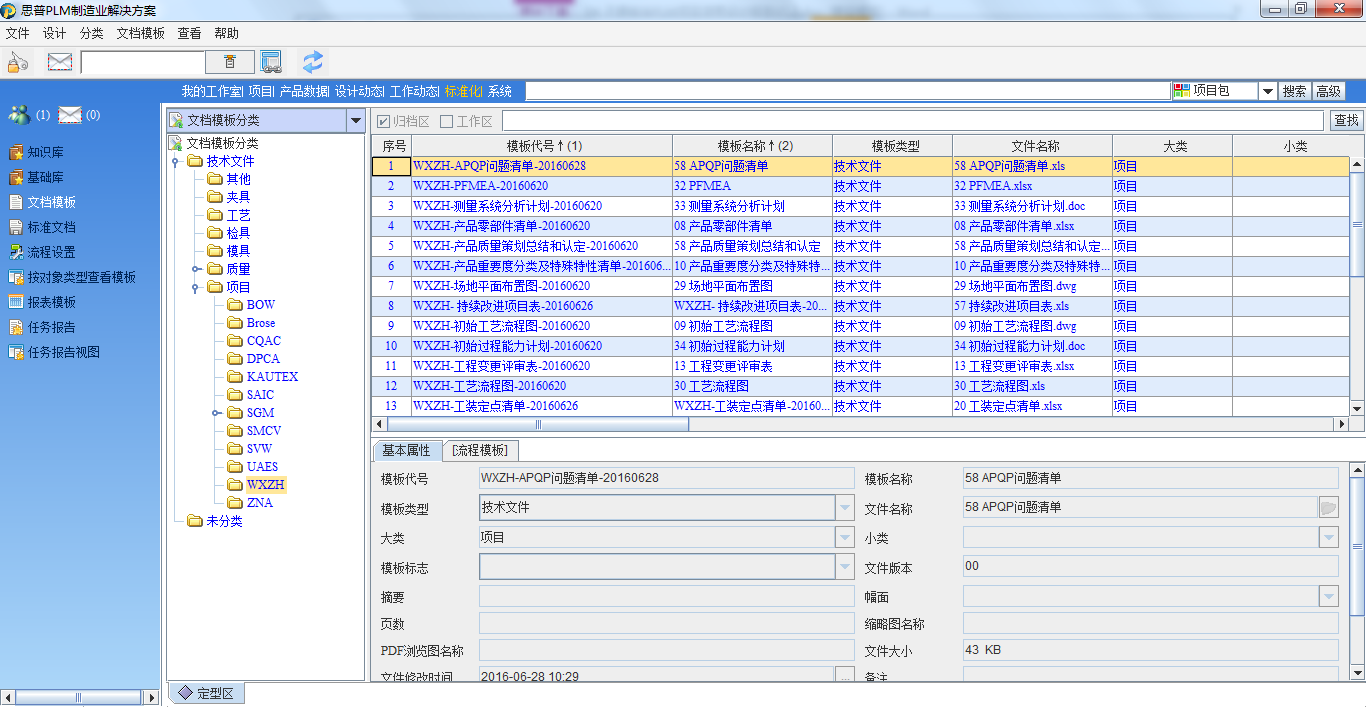This screenshot has height=707, width=1366.
Task: Open 任务报告视图 in the sidebar
Action: point(62,352)
